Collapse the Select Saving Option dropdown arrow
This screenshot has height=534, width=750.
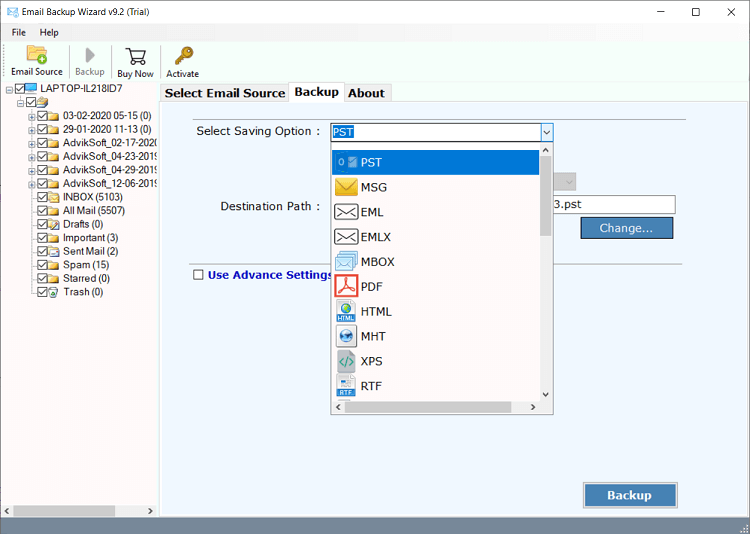[x=546, y=132]
